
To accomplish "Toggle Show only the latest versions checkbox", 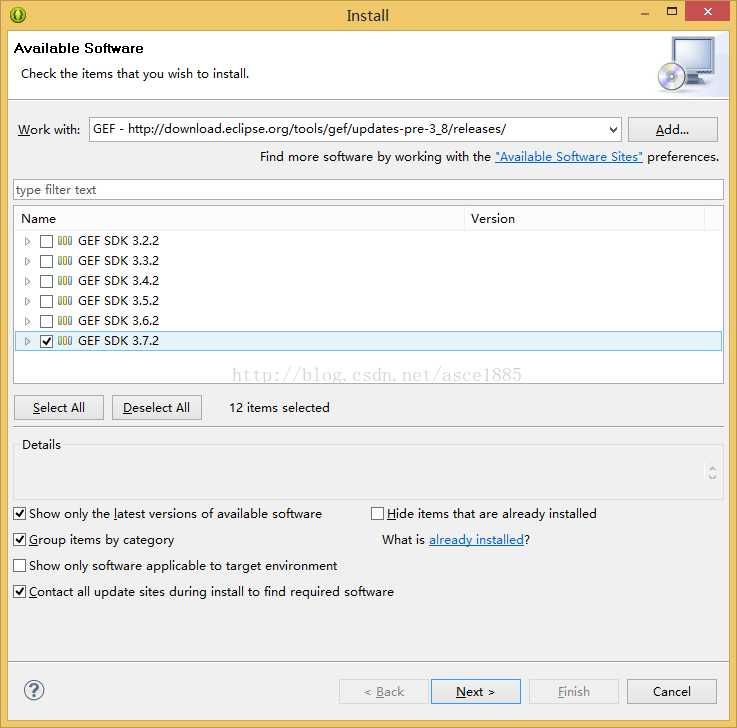I will [x=19, y=514].
